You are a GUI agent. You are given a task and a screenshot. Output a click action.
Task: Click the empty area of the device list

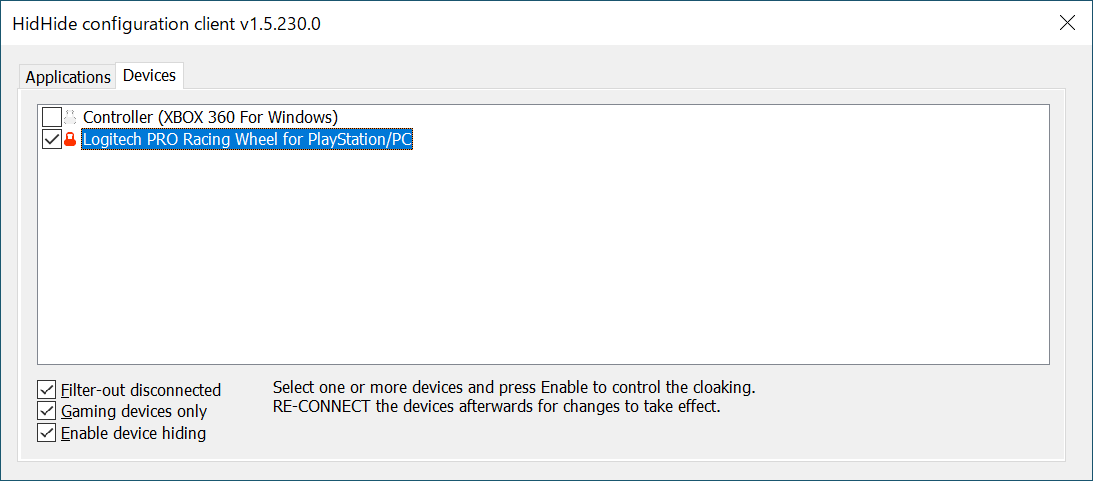(x=543, y=258)
